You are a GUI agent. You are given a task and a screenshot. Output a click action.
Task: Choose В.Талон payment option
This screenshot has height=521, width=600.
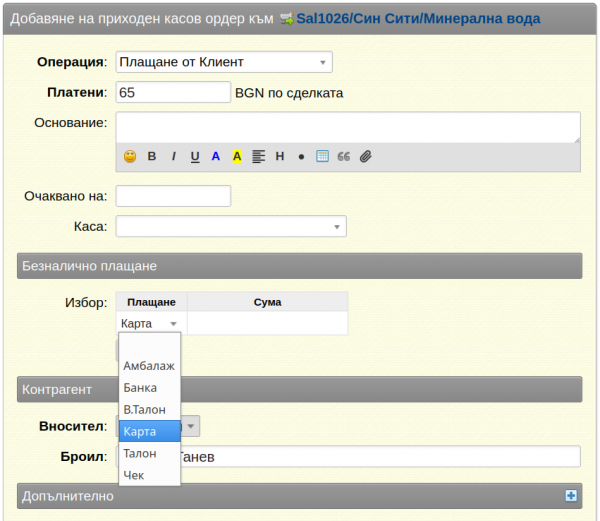(150, 410)
